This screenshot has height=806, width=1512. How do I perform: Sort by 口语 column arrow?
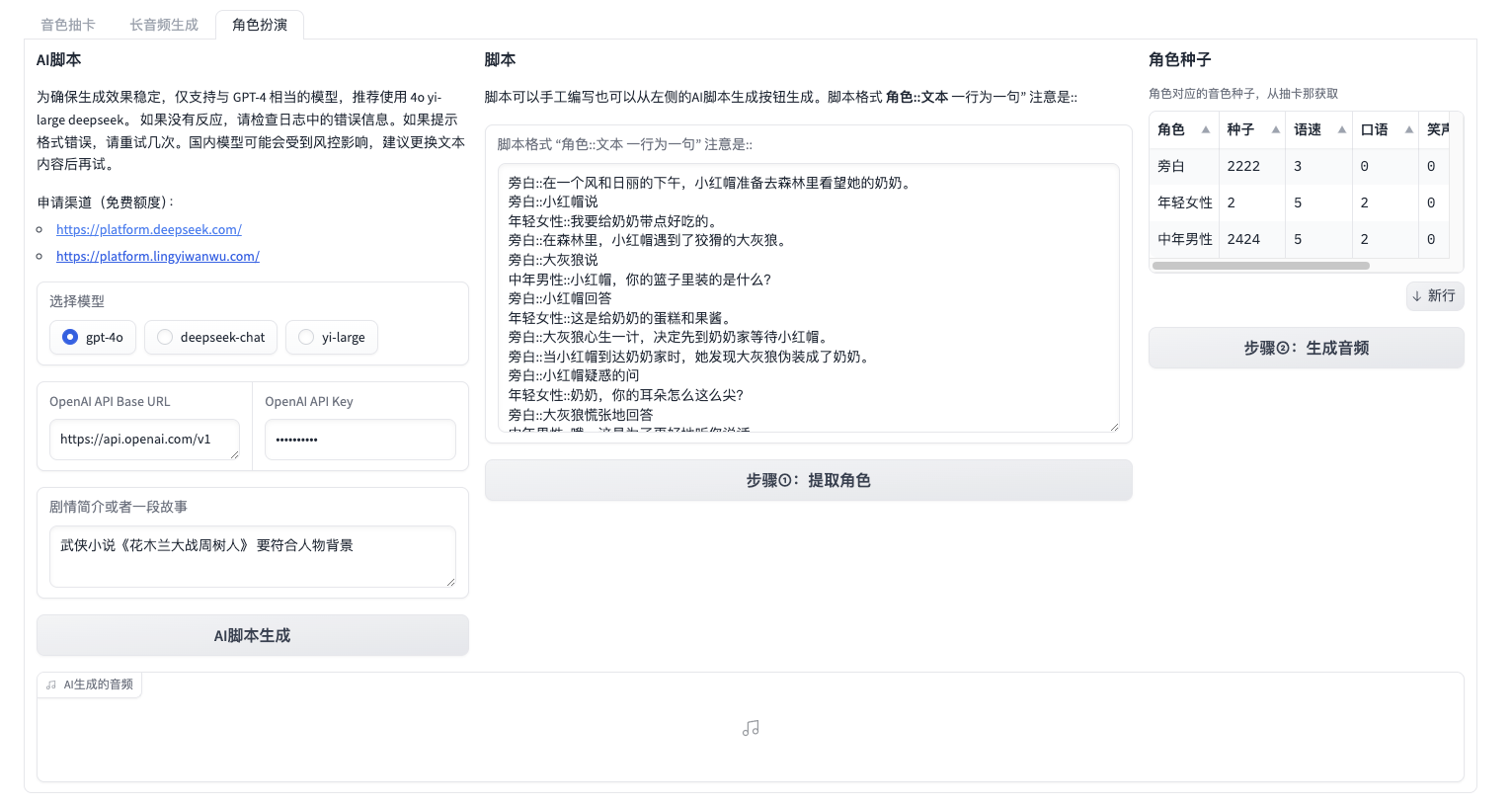(x=1408, y=129)
